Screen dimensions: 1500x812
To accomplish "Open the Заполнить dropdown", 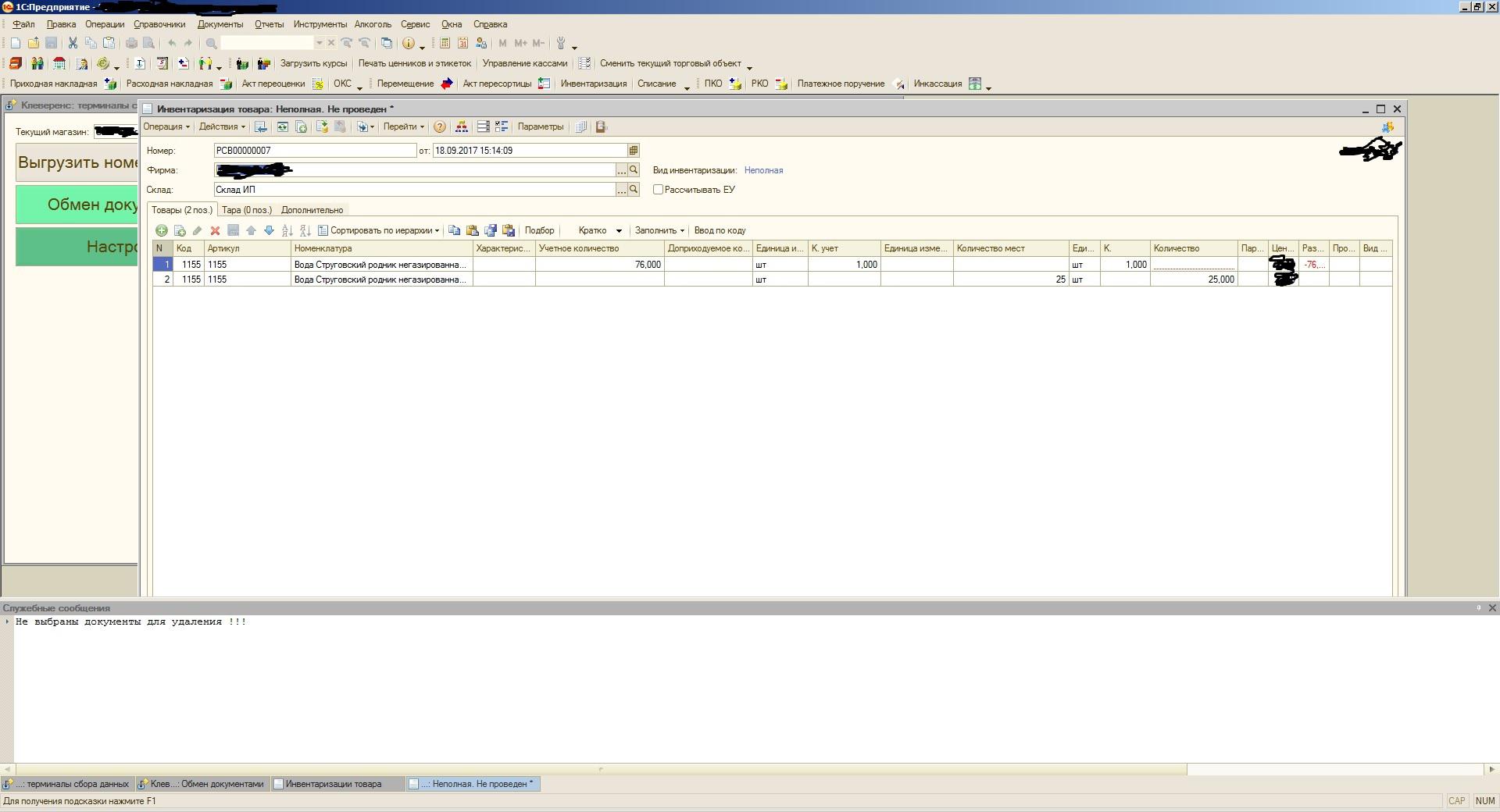I will point(659,230).
